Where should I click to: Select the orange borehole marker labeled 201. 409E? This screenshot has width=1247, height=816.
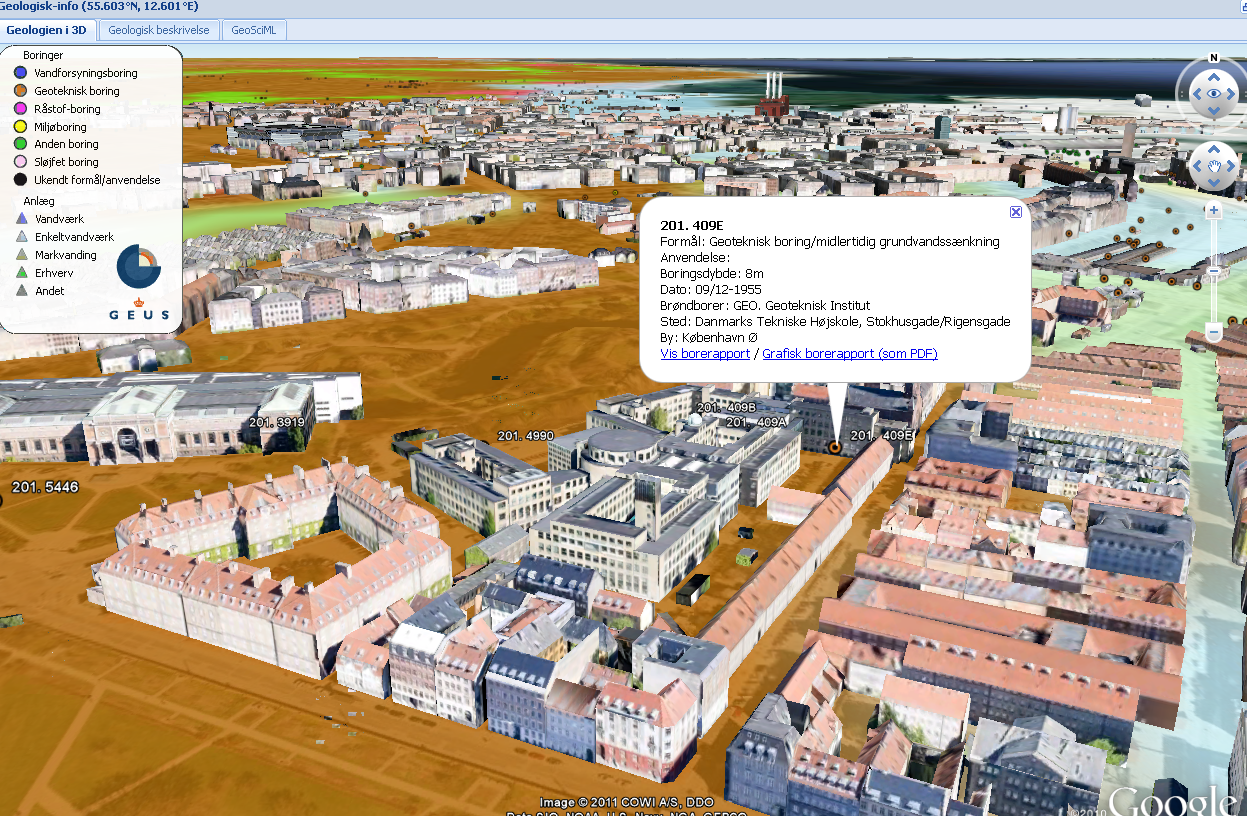pyautogui.click(x=836, y=445)
